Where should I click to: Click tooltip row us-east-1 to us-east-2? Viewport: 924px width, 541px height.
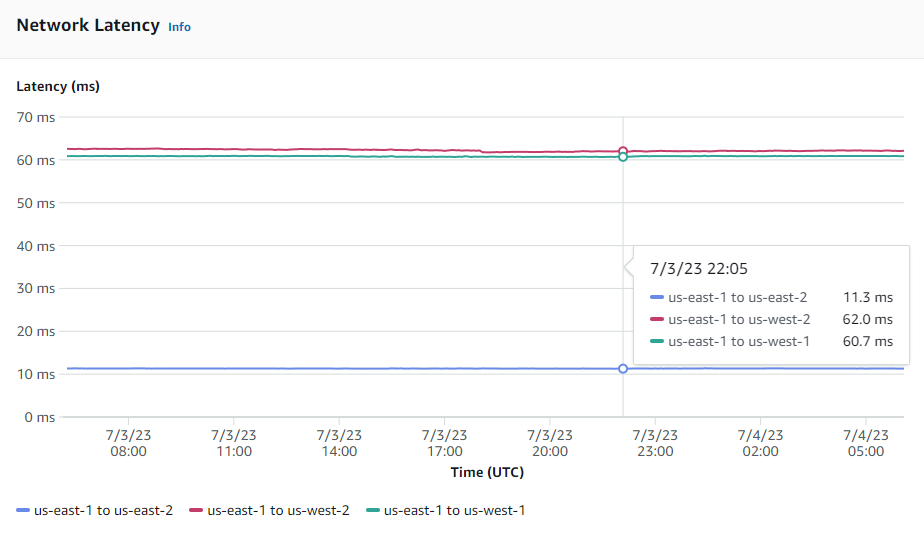pos(771,298)
